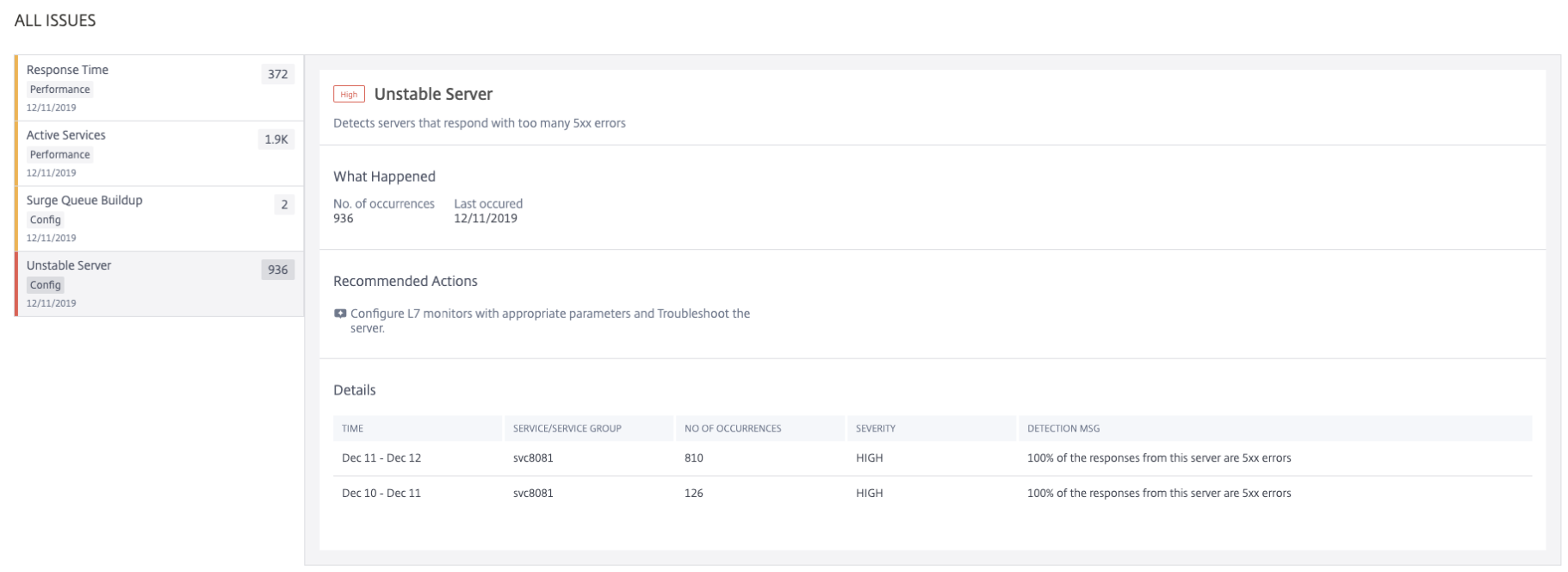The width and height of the screenshot is (1568, 572).
Task: Click HIGH severity in the Dec 10 - Dec 11 row
Action: point(870,494)
